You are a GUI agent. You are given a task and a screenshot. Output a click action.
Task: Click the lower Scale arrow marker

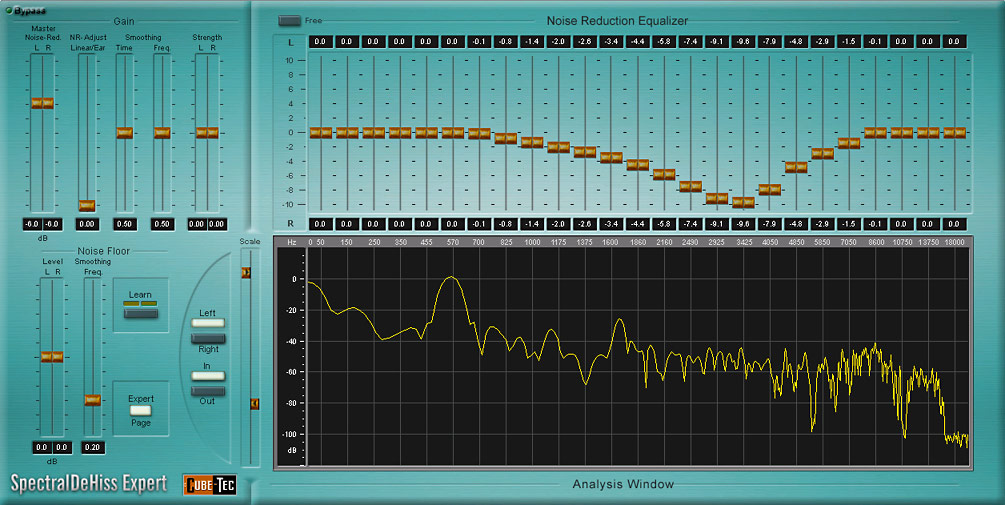coord(255,404)
